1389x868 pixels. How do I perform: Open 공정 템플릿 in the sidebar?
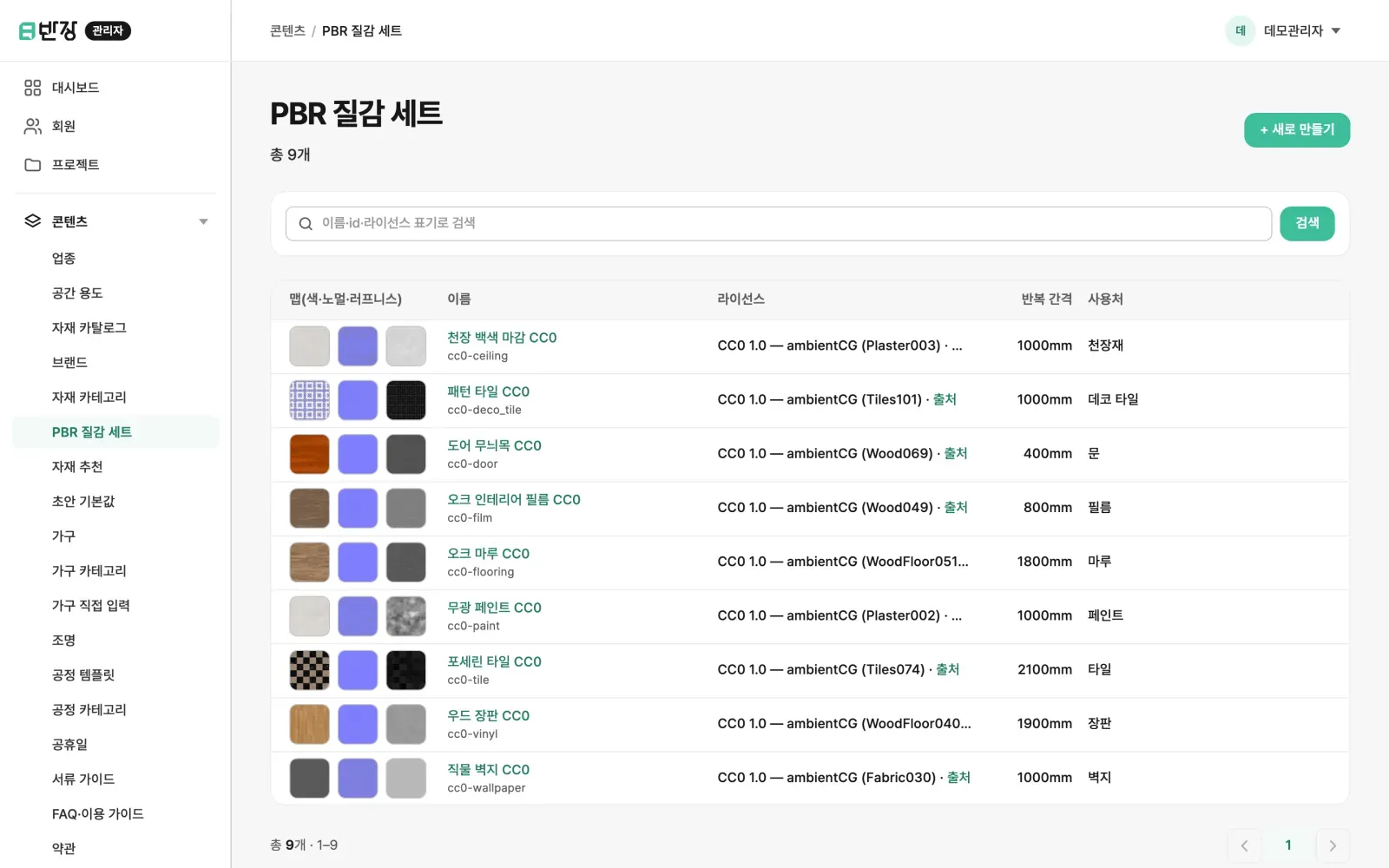coord(116,675)
